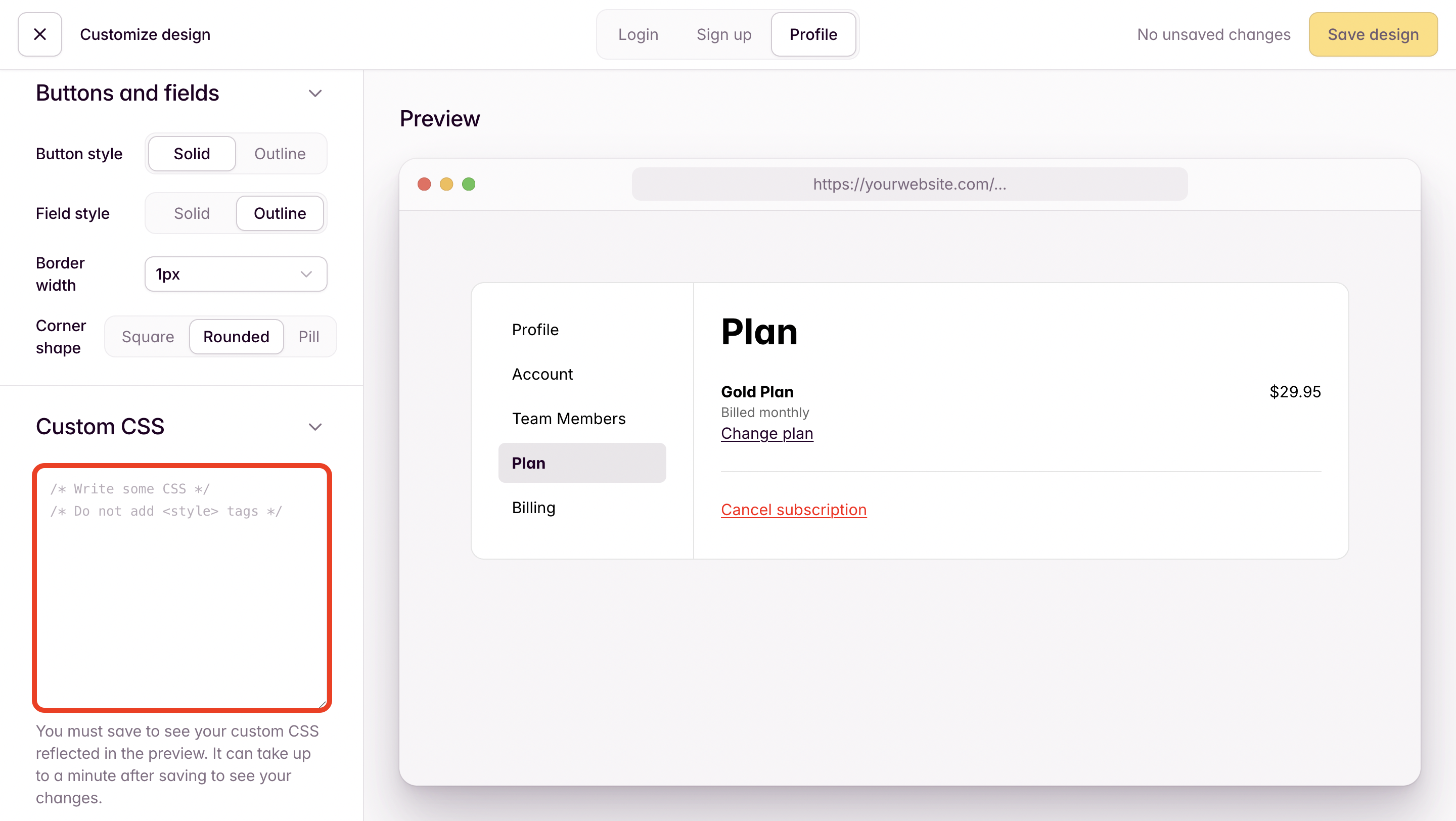Open Billing in the preview sidebar
This screenshot has height=821, width=1456.
pos(533,508)
